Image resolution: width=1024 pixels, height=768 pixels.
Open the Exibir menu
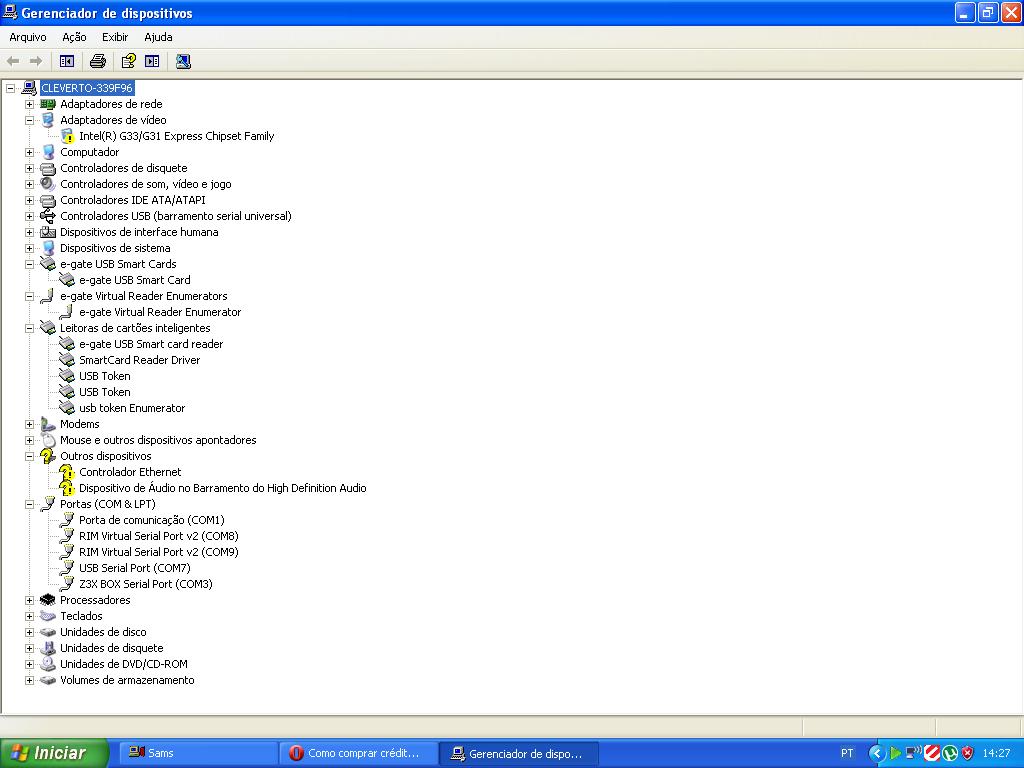115,37
